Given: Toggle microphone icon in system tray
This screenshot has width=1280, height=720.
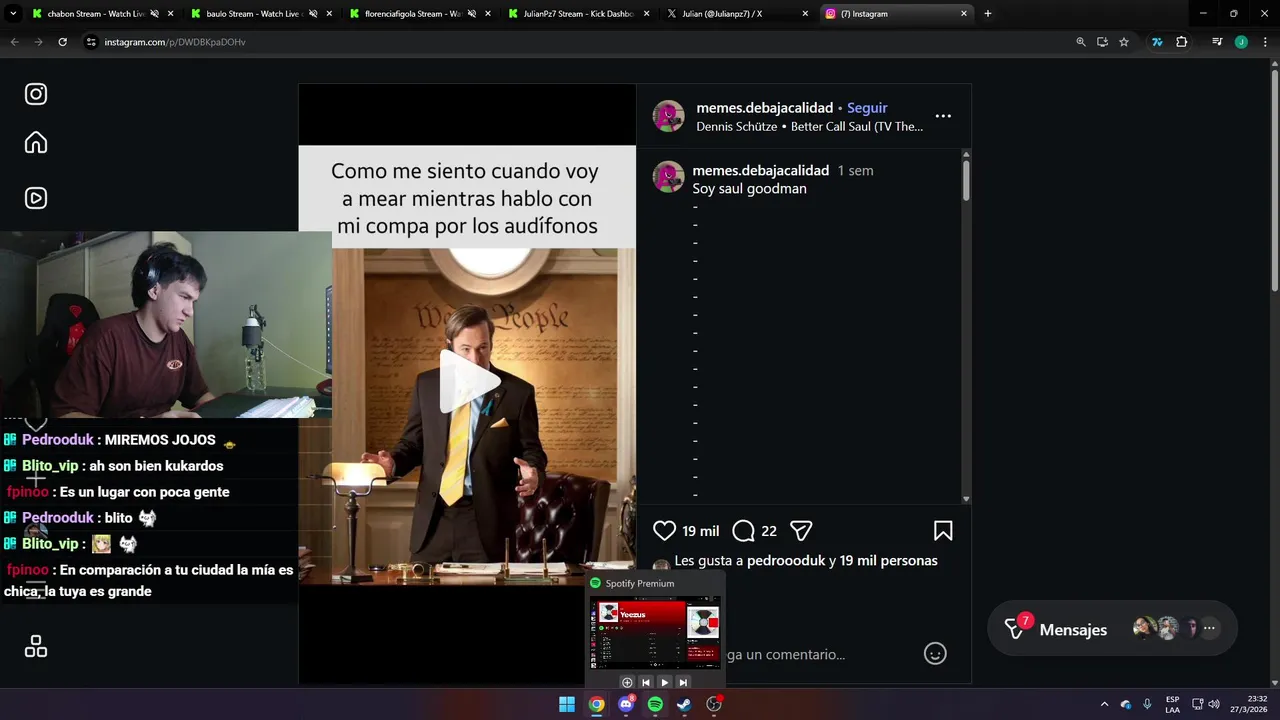Looking at the screenshot, I should (x=1147, y=704).
